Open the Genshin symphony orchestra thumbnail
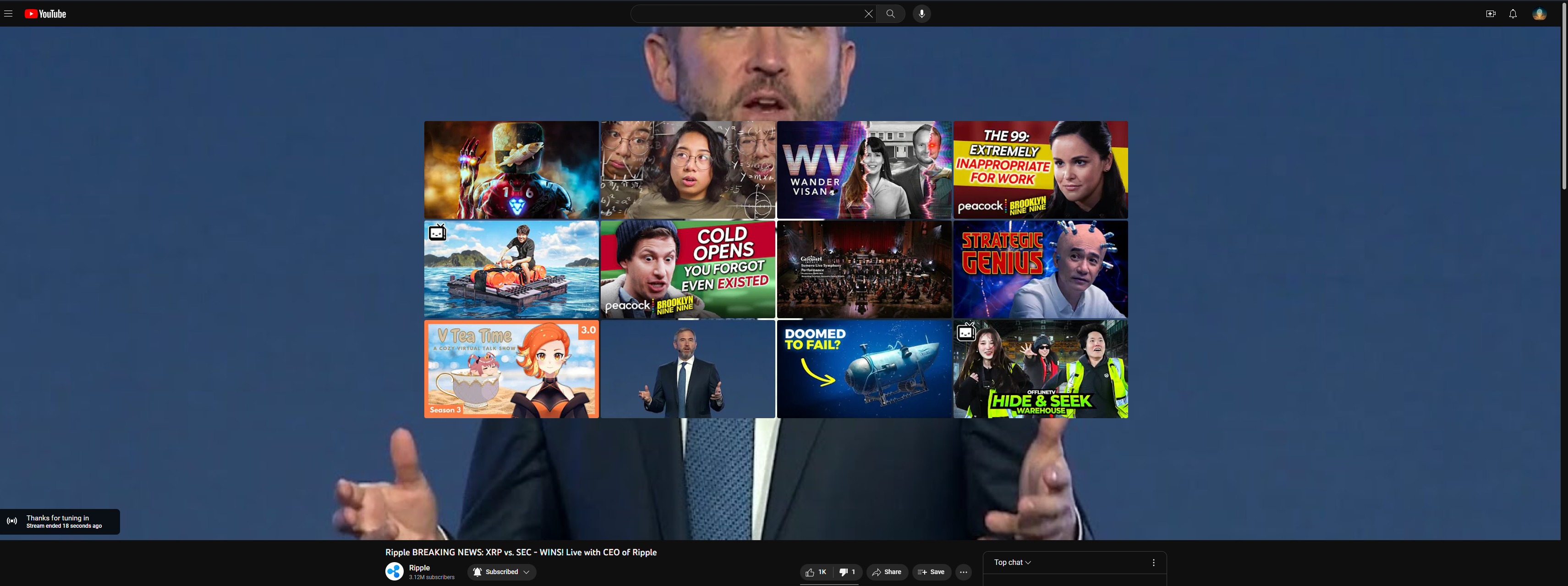The width and height of the screenshot is (1568, 586). point(864,269)
